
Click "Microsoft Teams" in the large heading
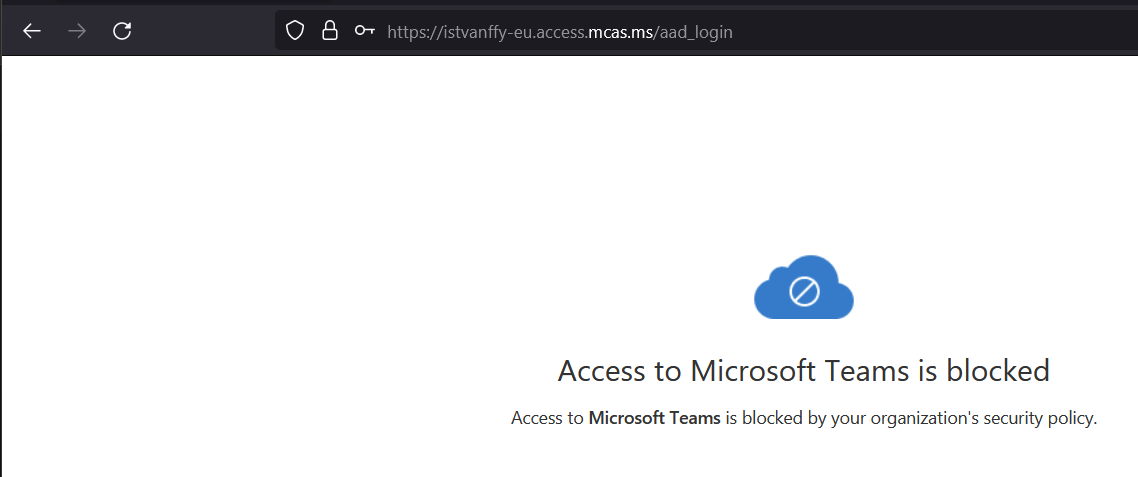pos(799,371)
